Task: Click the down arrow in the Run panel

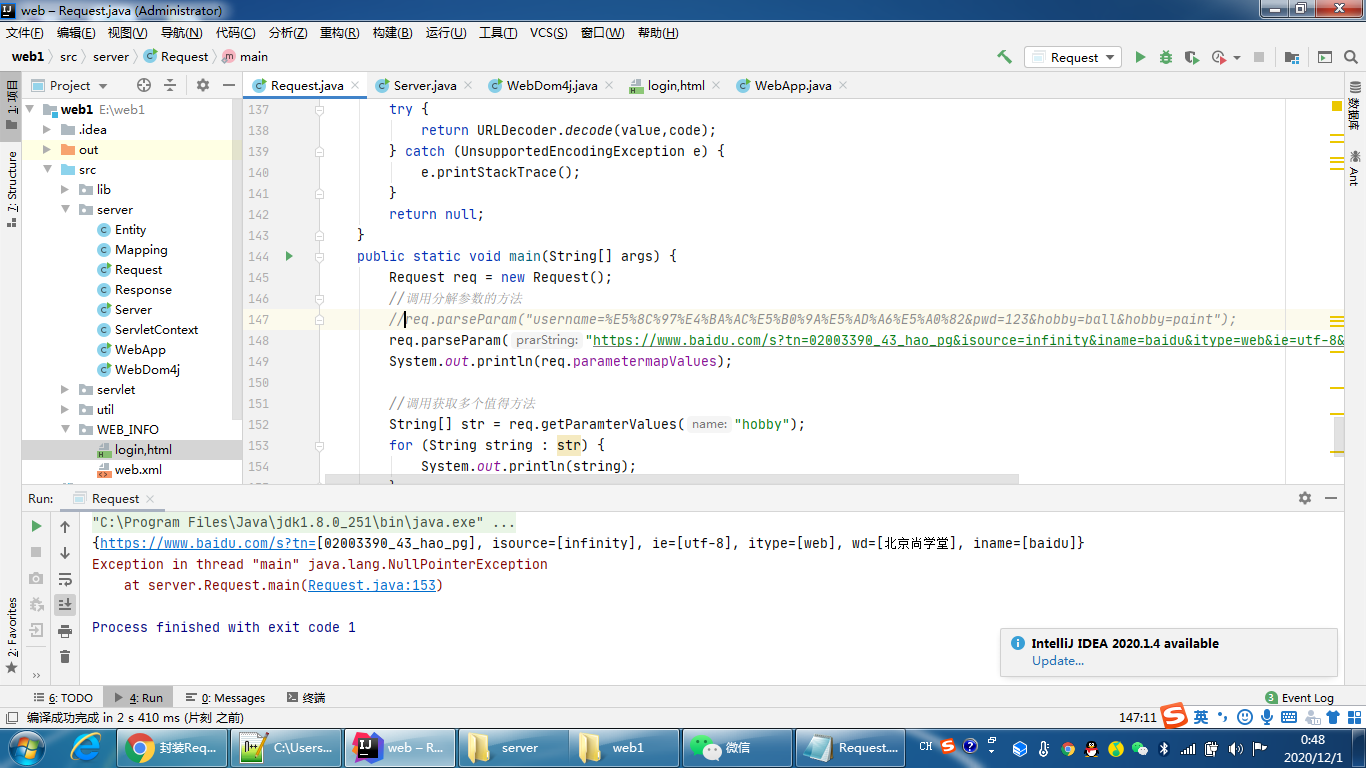Action: (65, 552)
